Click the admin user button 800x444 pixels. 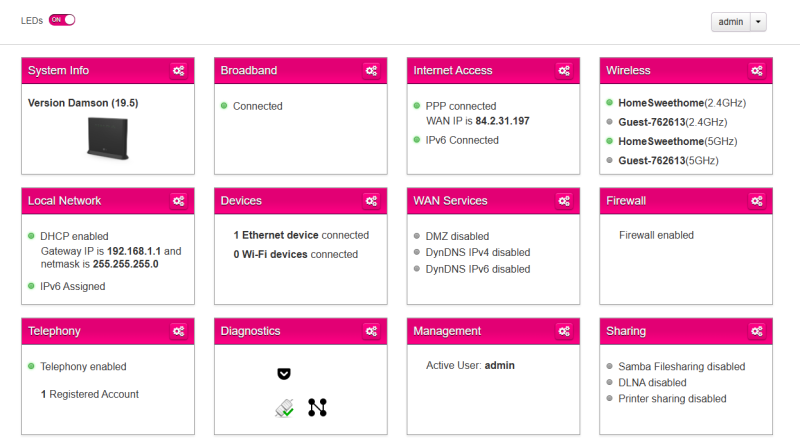coord(731,22)
